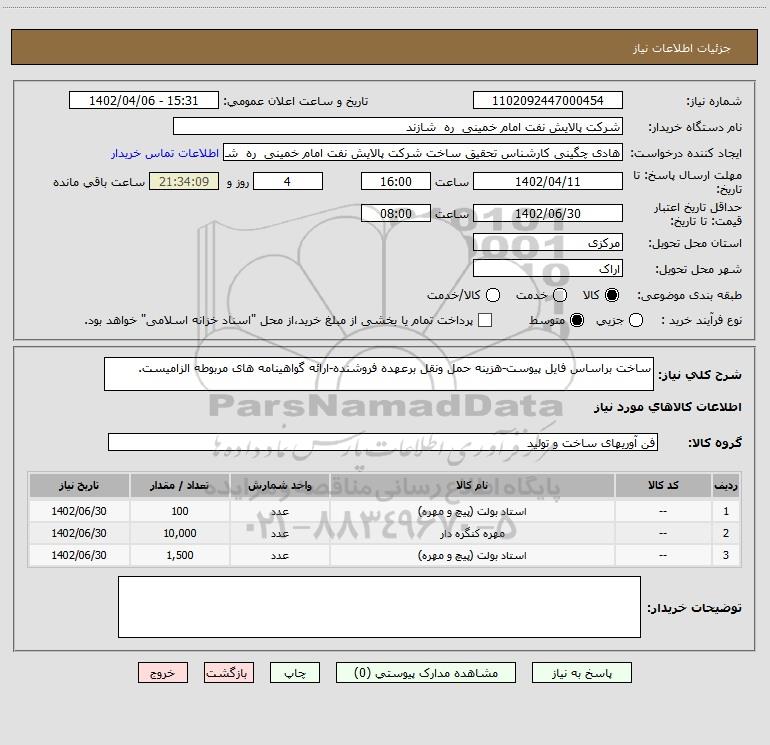This screenshot has width=770, height=745.
Task: Click quantity cell 100
Action: [180, 511]
